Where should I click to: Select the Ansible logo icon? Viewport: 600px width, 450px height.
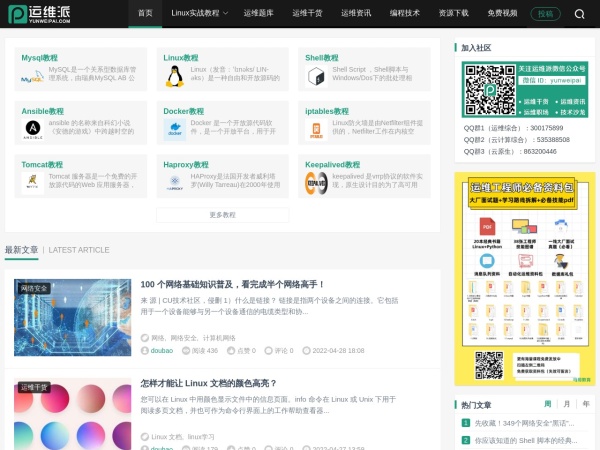(x=32, y=129)
